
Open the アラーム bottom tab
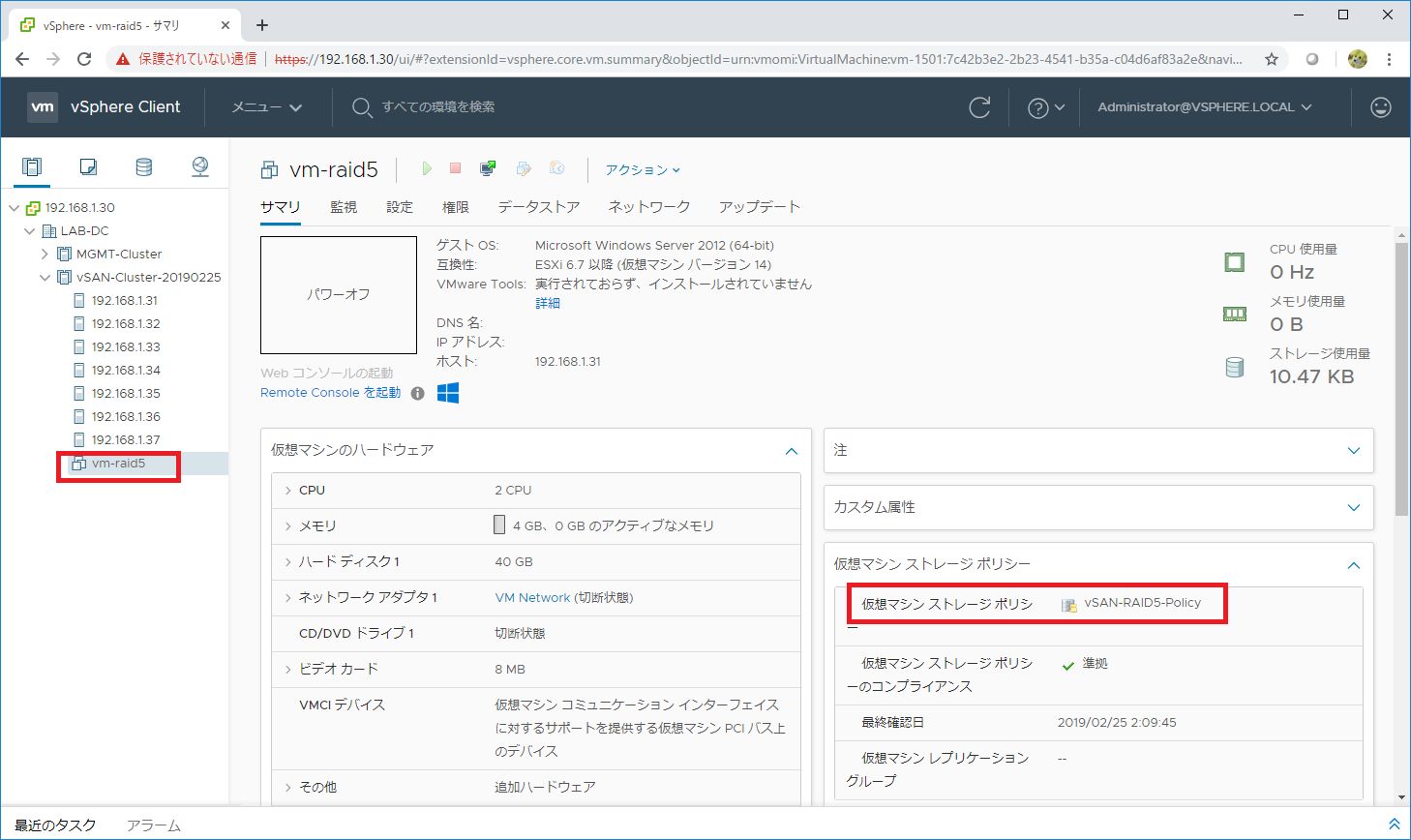pyautogui.click(x=154, y=825)
